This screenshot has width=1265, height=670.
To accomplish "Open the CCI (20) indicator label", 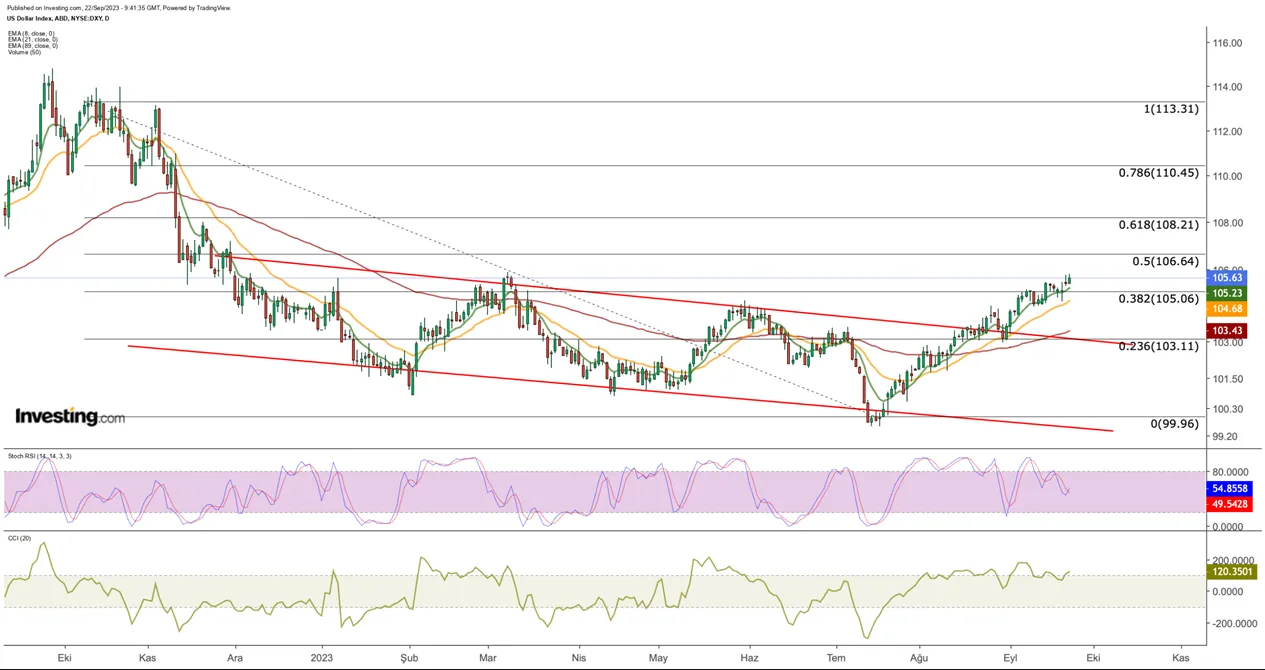I will 20,536.
